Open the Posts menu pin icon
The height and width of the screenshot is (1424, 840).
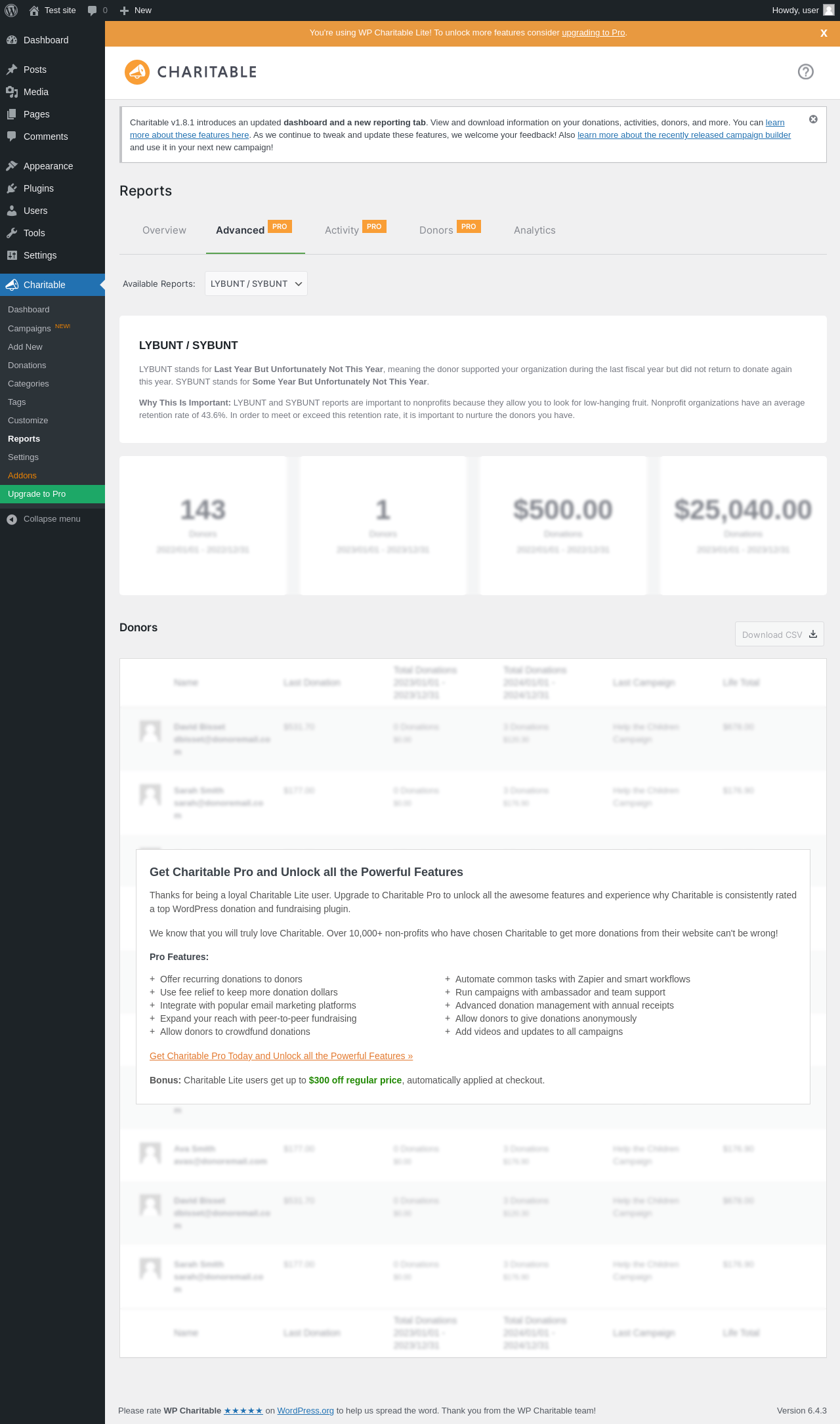(x=12, y=70)
